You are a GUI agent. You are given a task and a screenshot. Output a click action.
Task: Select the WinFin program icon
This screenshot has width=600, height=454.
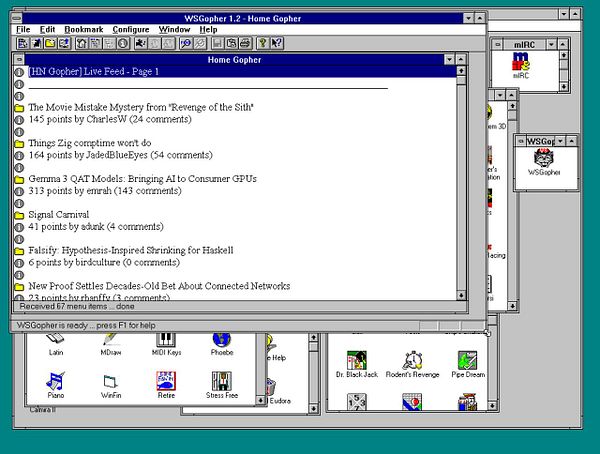pyautogui.click(x=111, y=385)
